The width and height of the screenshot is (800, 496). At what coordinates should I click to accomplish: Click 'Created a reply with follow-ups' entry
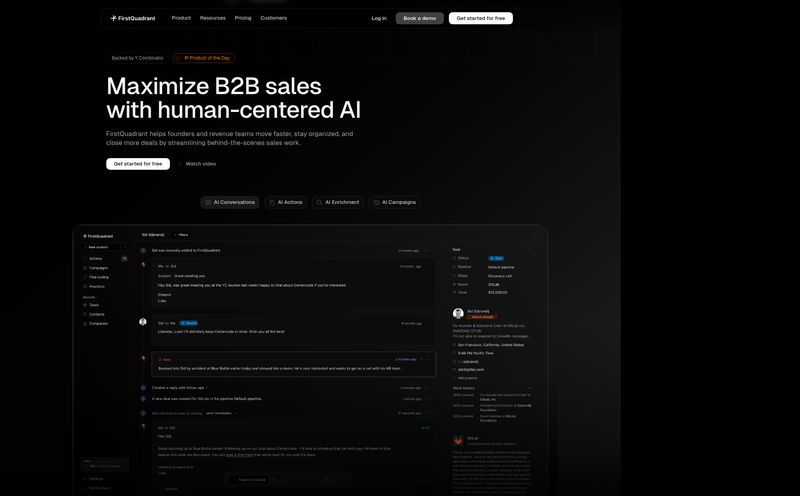[x=180, y=388]
